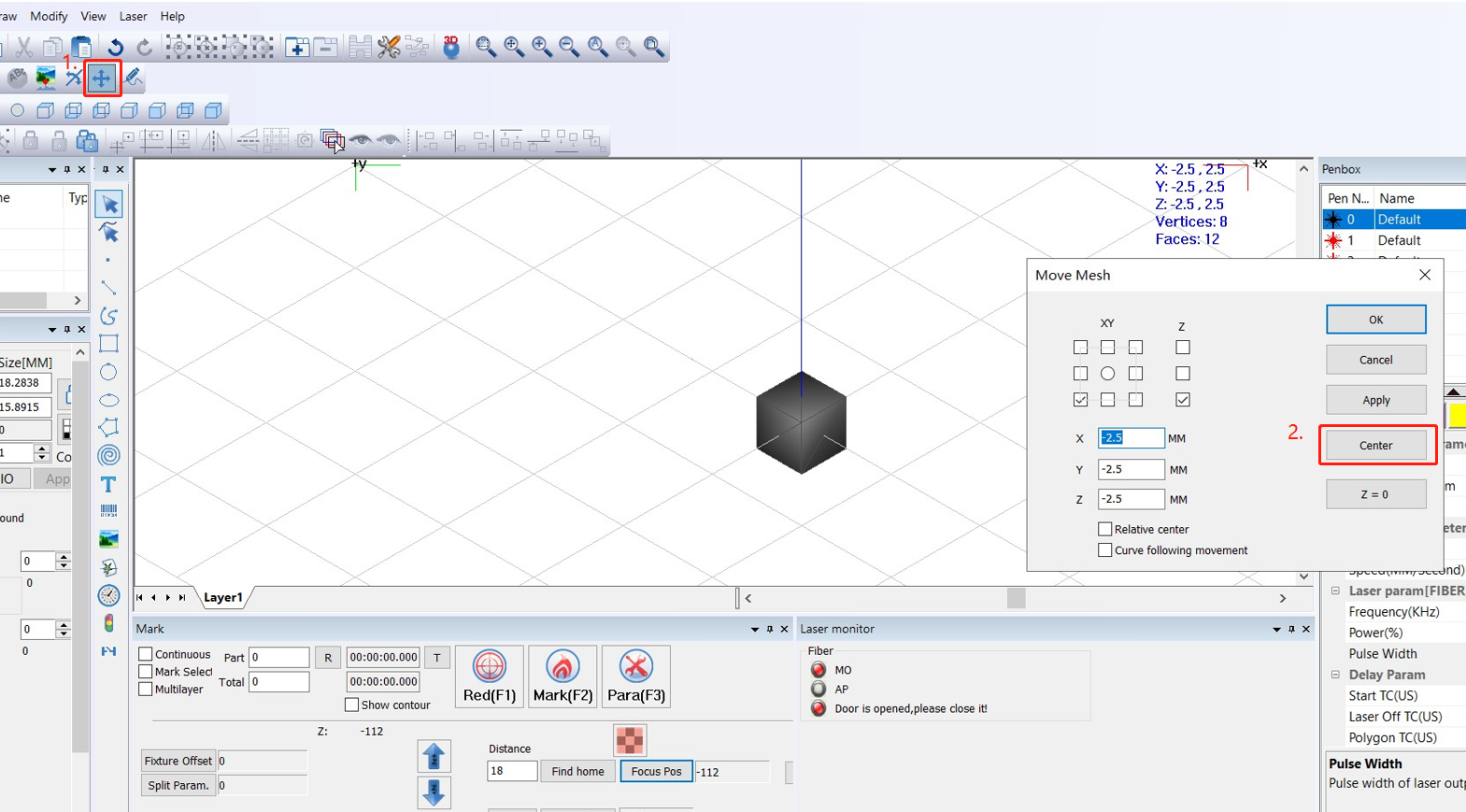Select the Text T tool
1466x812 pixels.
(x=109, y=484)
